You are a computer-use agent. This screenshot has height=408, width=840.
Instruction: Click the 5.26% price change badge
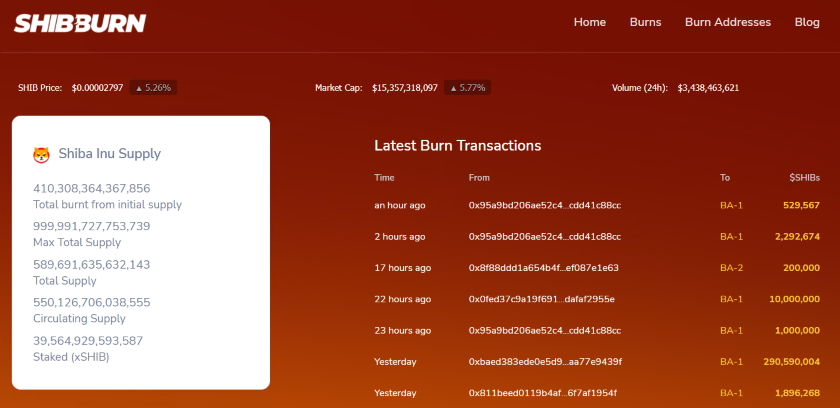point(153,88)
